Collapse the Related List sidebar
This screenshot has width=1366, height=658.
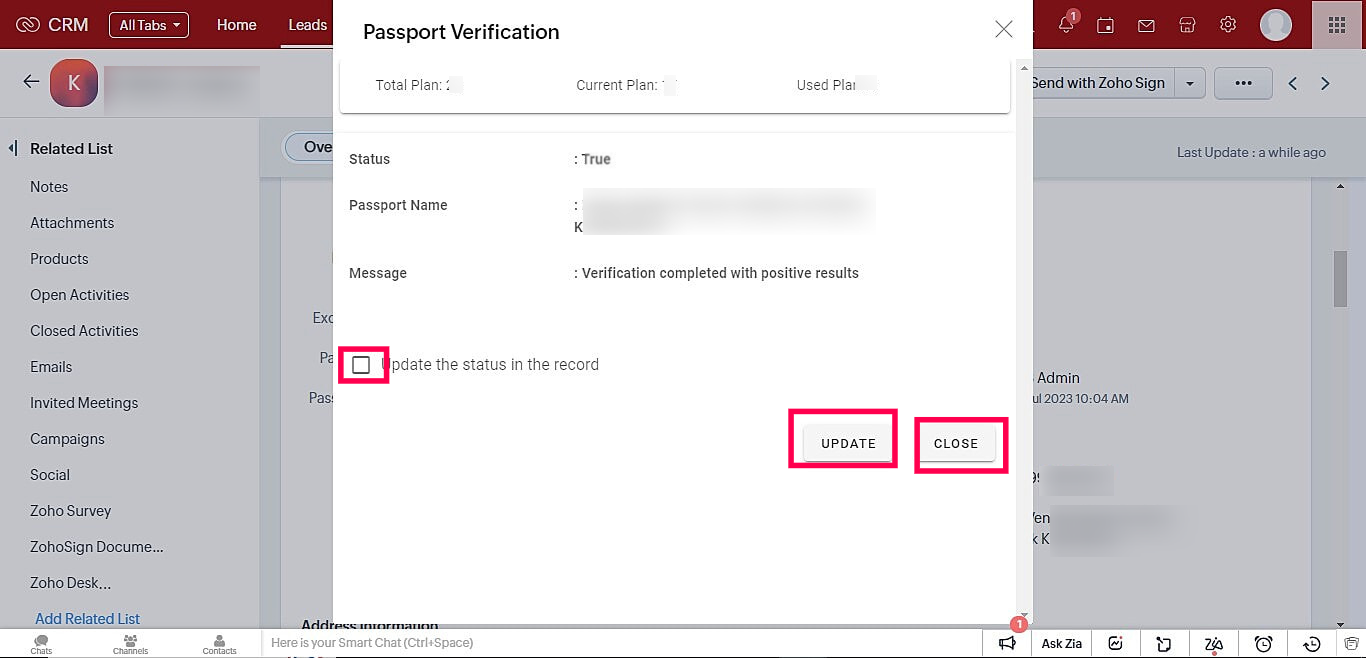13,148
